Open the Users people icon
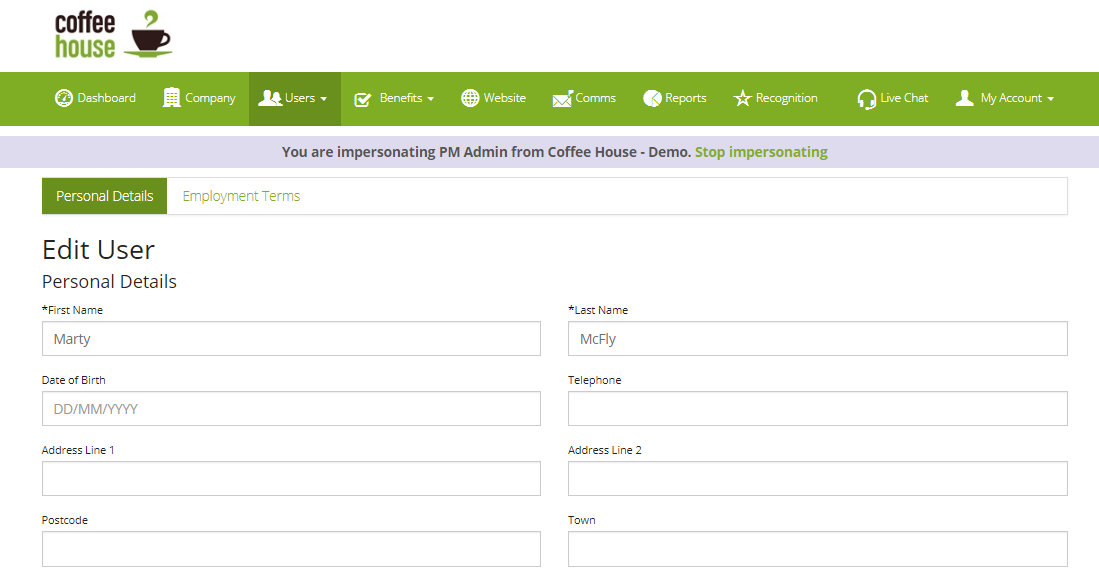1099x578 pixels. click(x=270, y=97)
